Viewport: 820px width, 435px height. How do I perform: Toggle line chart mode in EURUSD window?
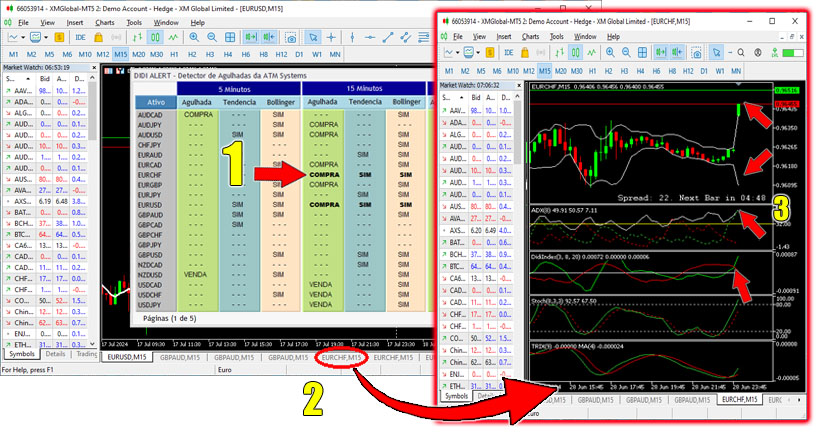[x=173, y=37]
